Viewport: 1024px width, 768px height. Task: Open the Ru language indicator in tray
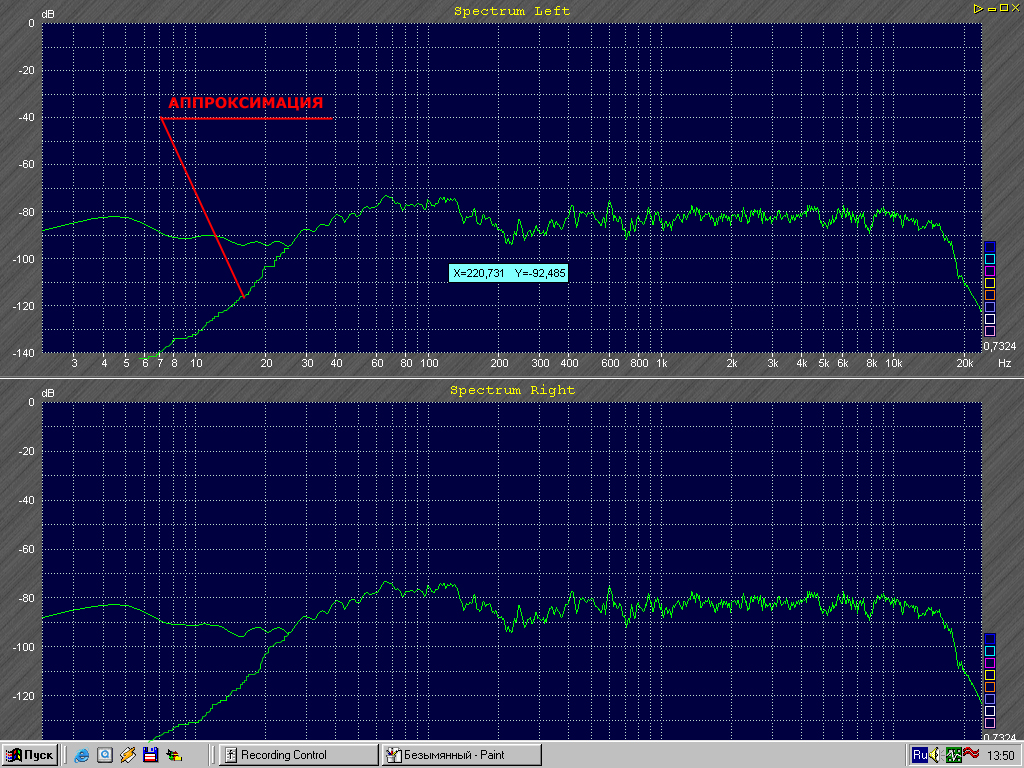click(919, 755)
